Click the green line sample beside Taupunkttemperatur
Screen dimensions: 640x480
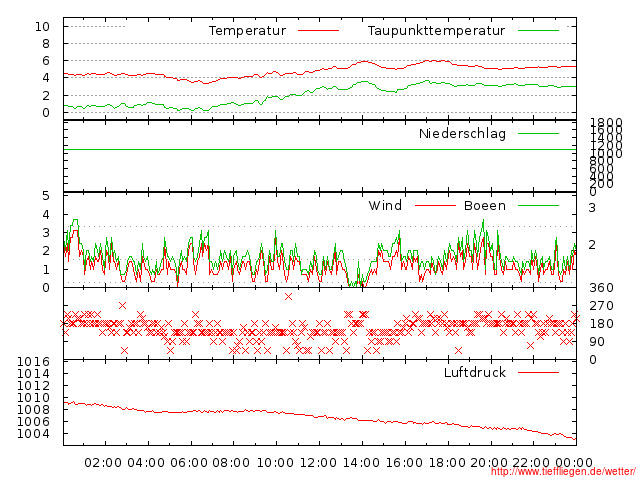(538, 31)
